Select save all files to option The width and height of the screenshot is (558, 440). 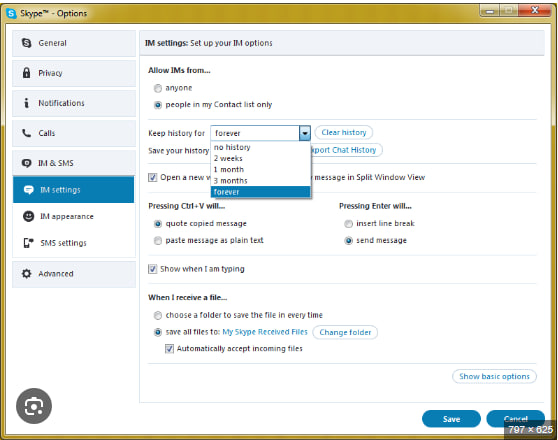(158, 332)
